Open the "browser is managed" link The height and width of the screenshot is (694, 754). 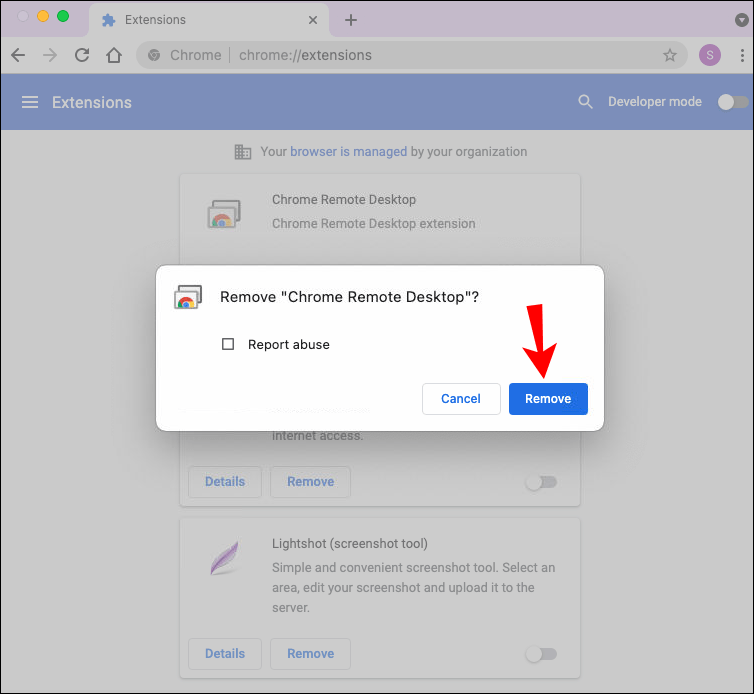click(348, 152)
